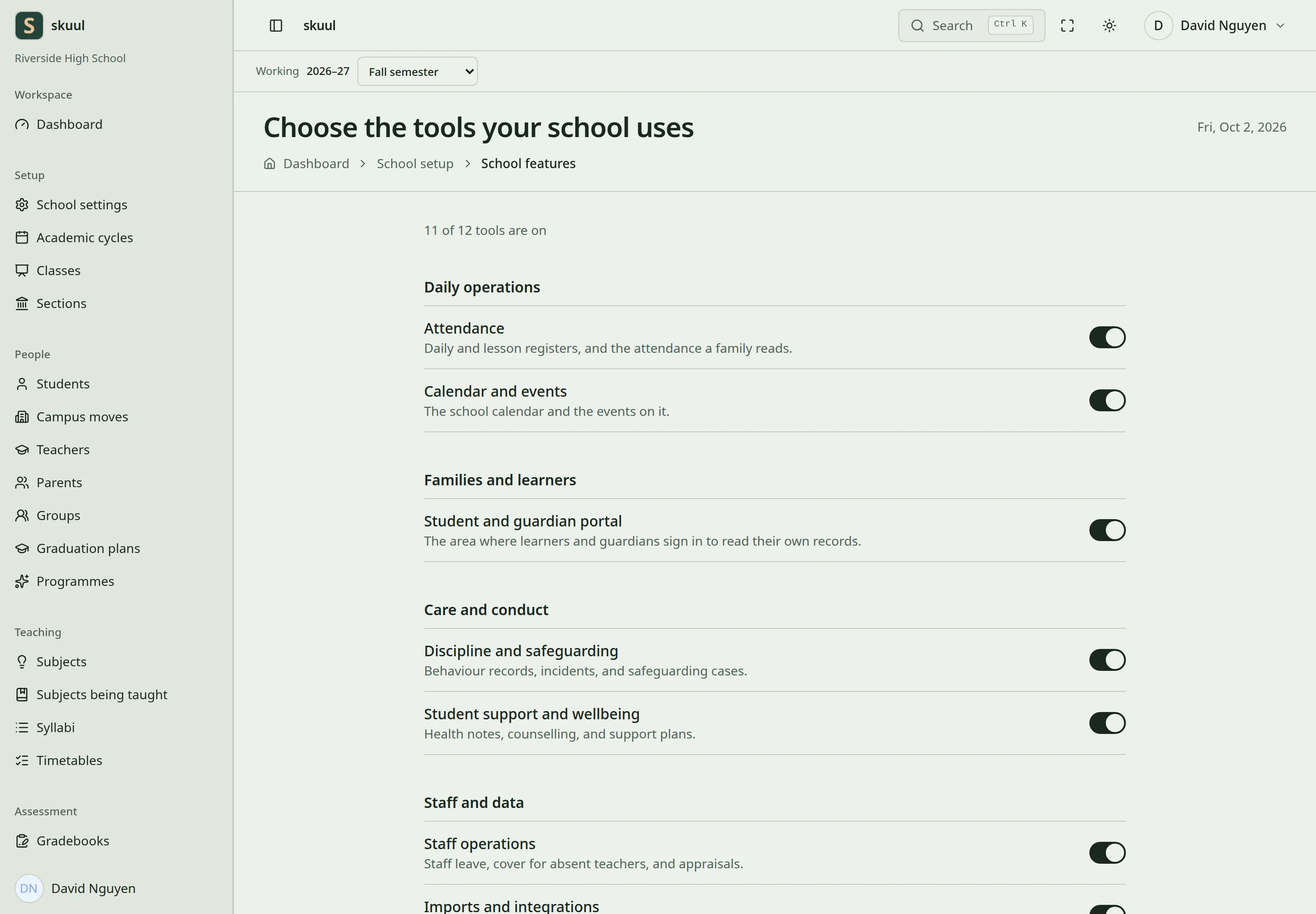The height and width of the screenshot is (914, 1316).
Task: Click the home icon in breadcrumb
Action: pos(269,164)
